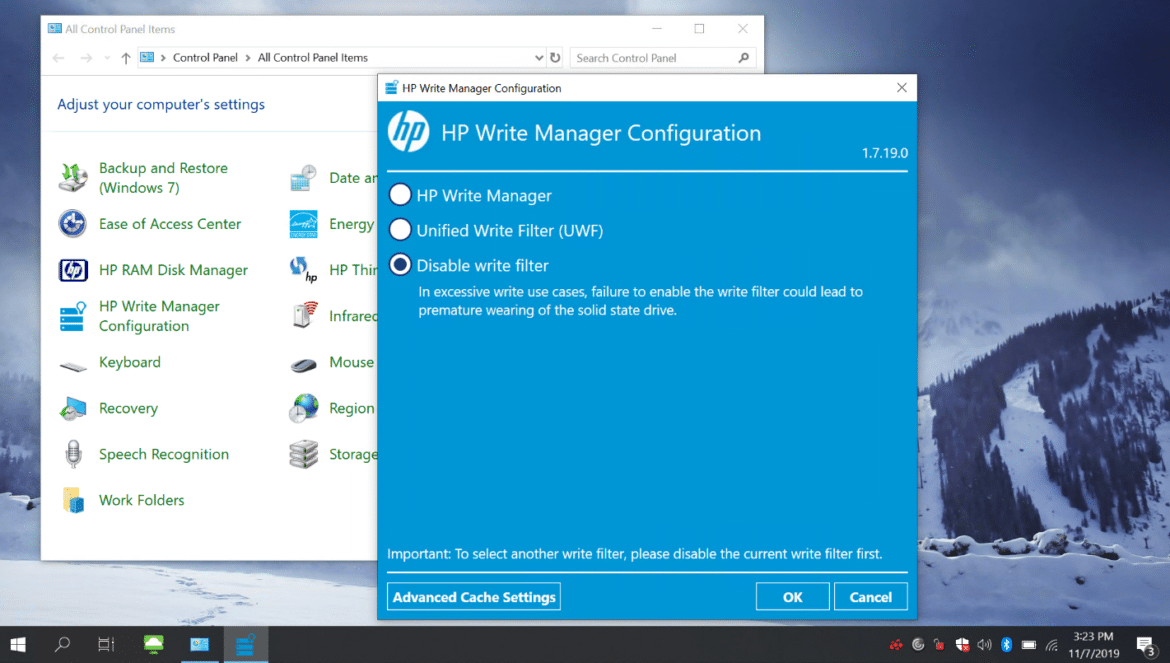Go up one level in Control Panel
Screen dimensions: 1170x663
pyautogui.click(x=125, y=57)
